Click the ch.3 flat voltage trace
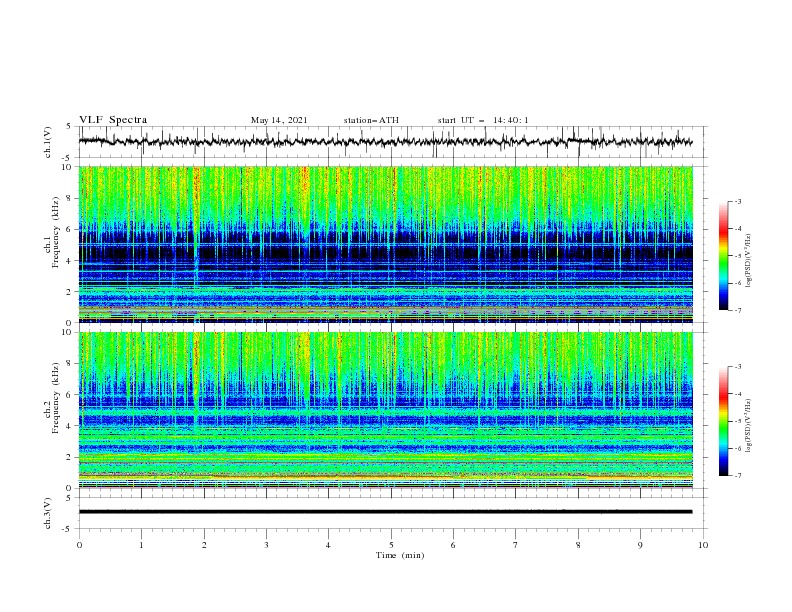792x612 pixels. 385,512
